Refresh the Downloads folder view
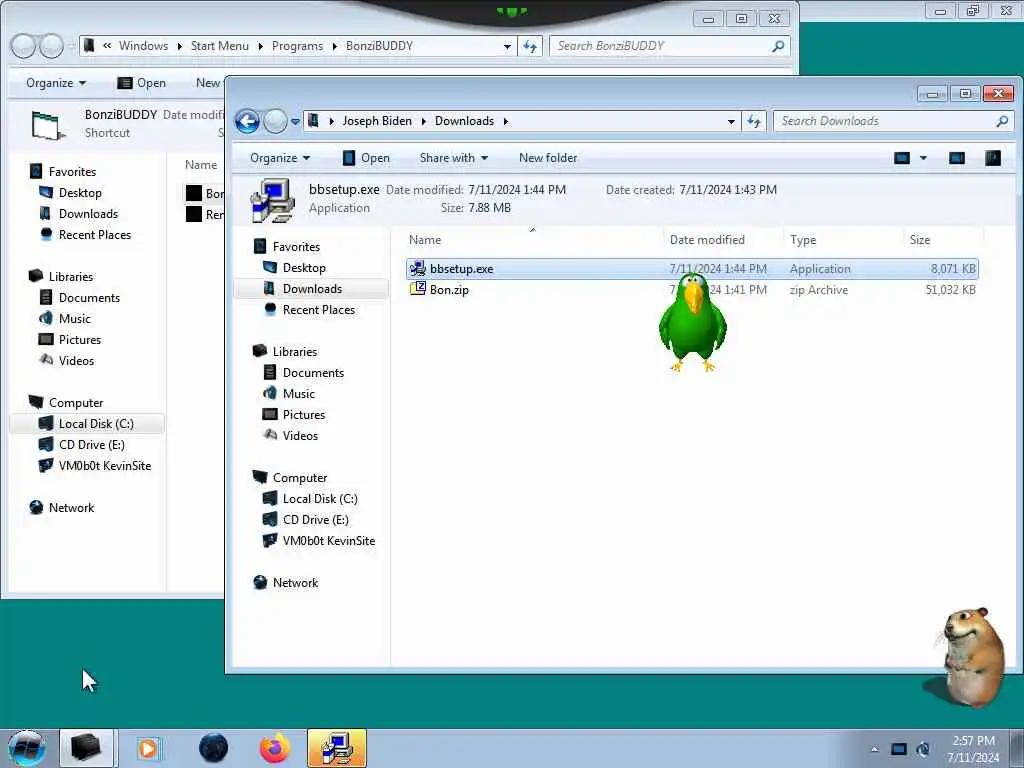The height and width of the screenshot is (768, 1024). click(754, 121)
